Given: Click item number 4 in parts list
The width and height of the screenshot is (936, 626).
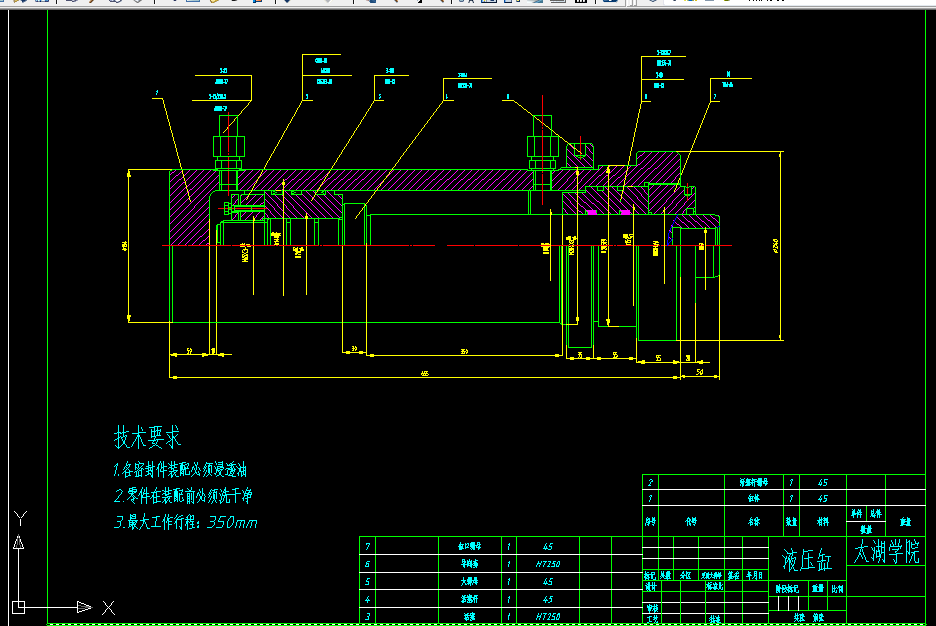Looking at the screenshot, I should pos(368,599).
